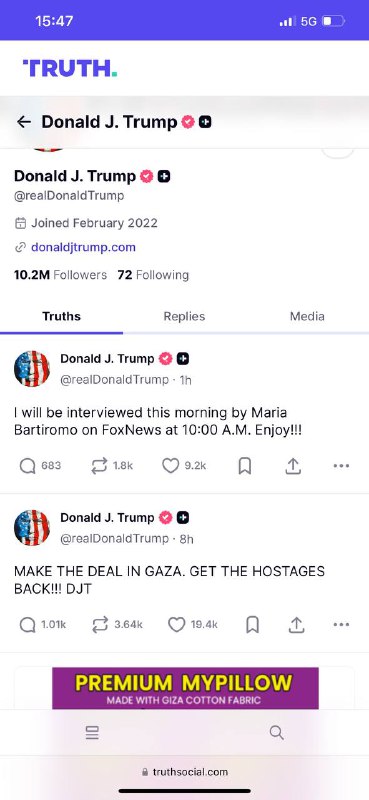This screenshot has width=369, height=800.
Task: Open more options on the GAZA post
Action: (x=341, y=624)
